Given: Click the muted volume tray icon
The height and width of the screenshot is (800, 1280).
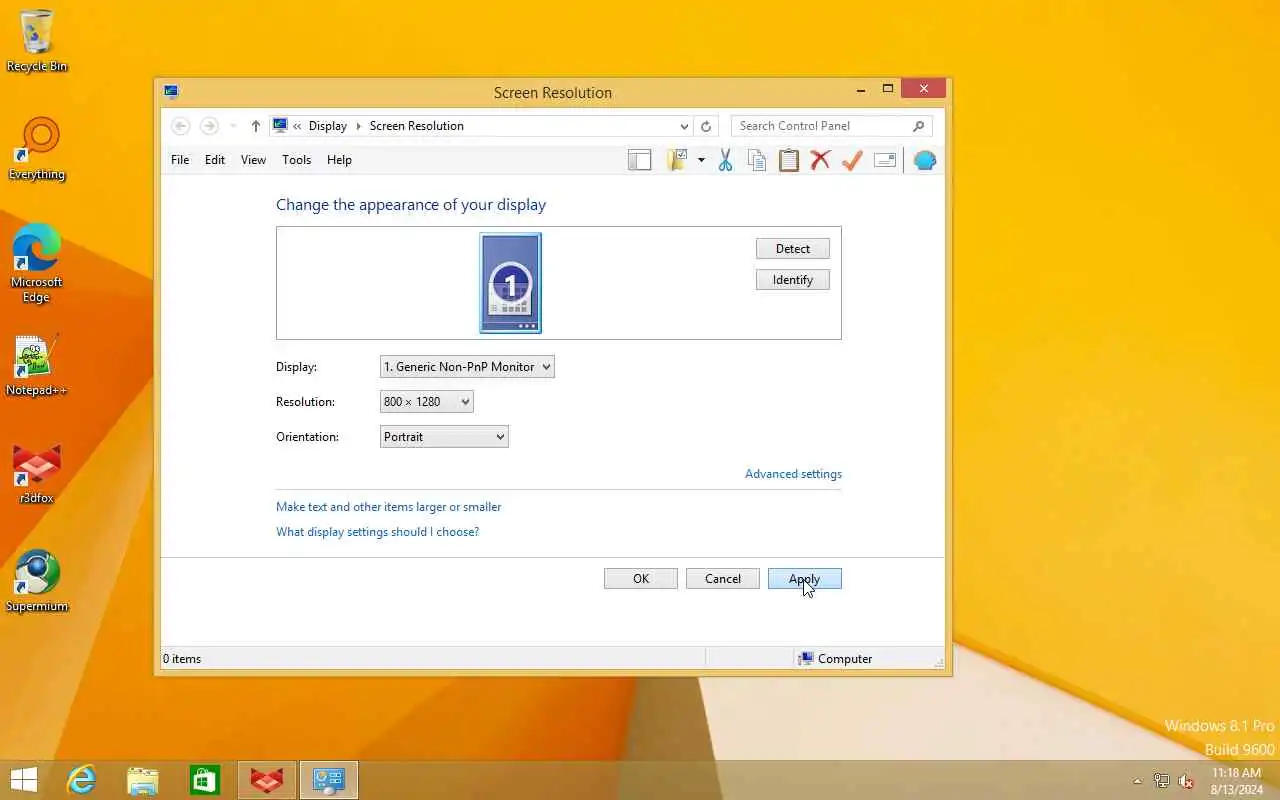Looking at the screenshot, I should pos(1186,781).
